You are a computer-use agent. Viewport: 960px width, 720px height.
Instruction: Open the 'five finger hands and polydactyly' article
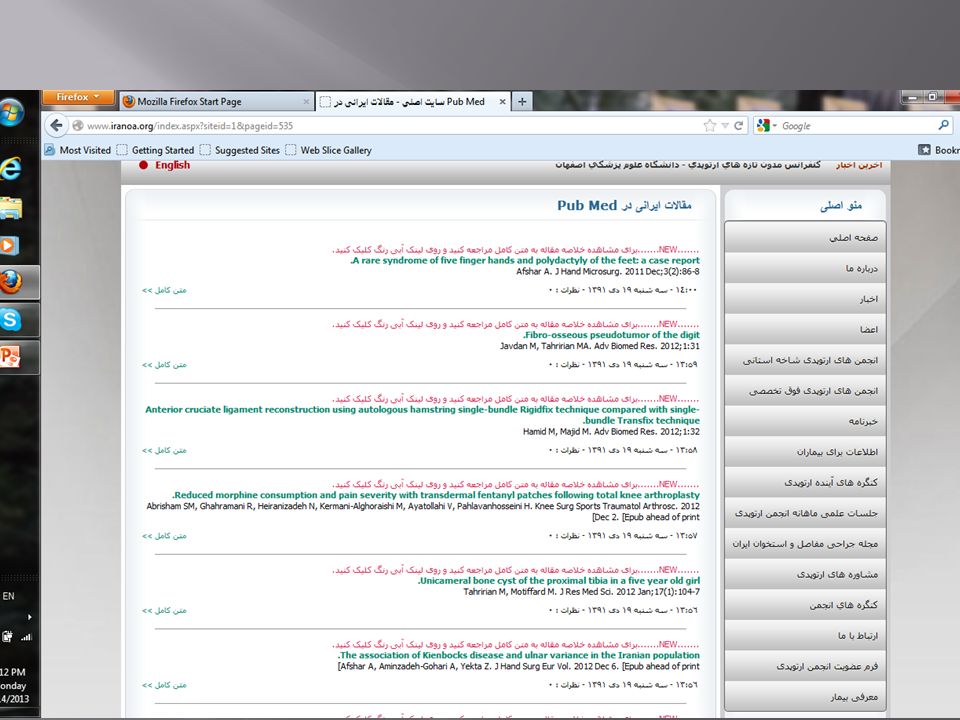525,260
